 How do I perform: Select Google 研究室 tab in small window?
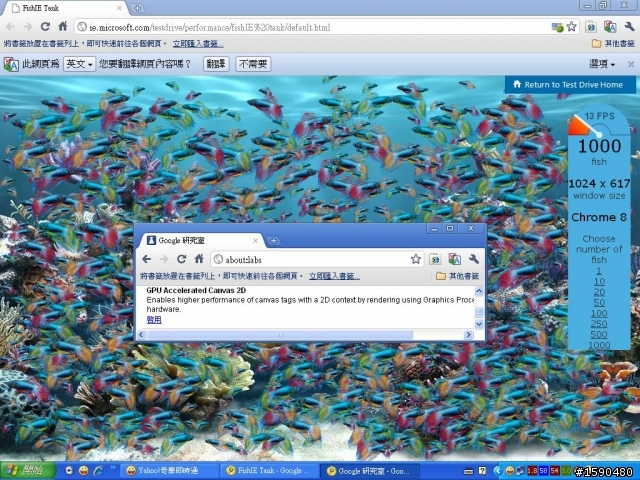tap(200, 240)
